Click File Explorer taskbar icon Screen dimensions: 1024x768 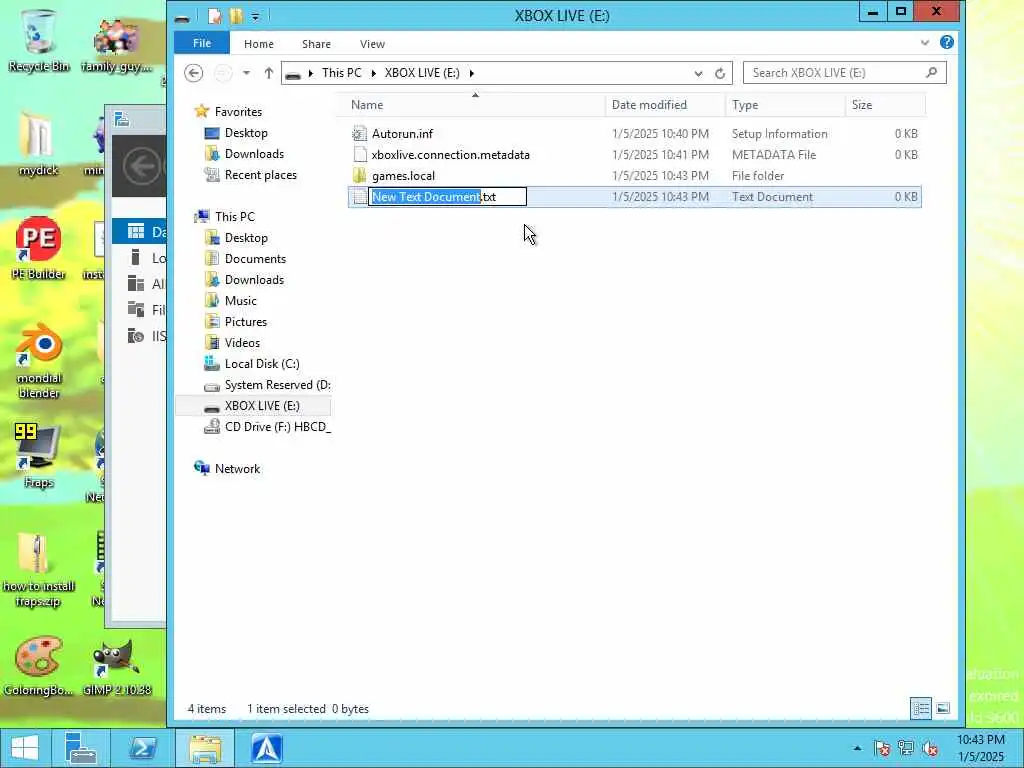205,748
